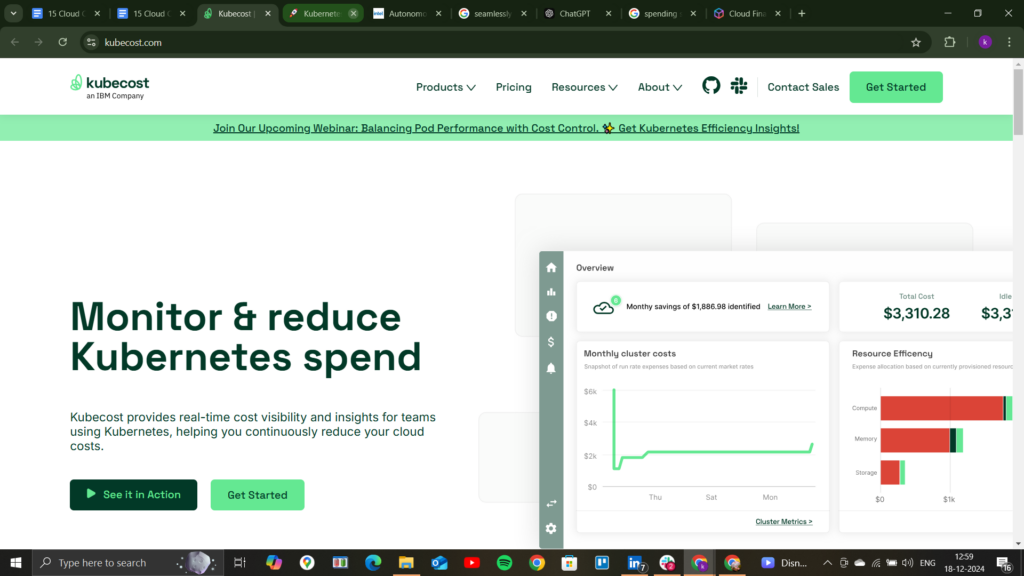Open the Pricing page
1024x576 pixels.
[513, 87]
